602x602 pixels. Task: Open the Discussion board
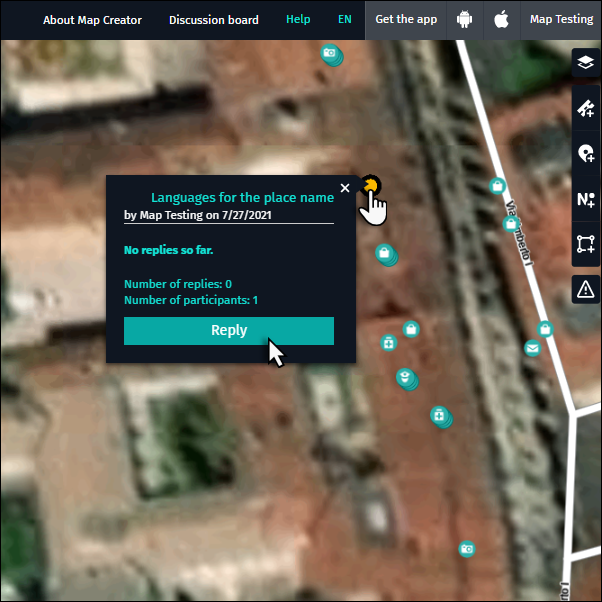coord(214,20)
